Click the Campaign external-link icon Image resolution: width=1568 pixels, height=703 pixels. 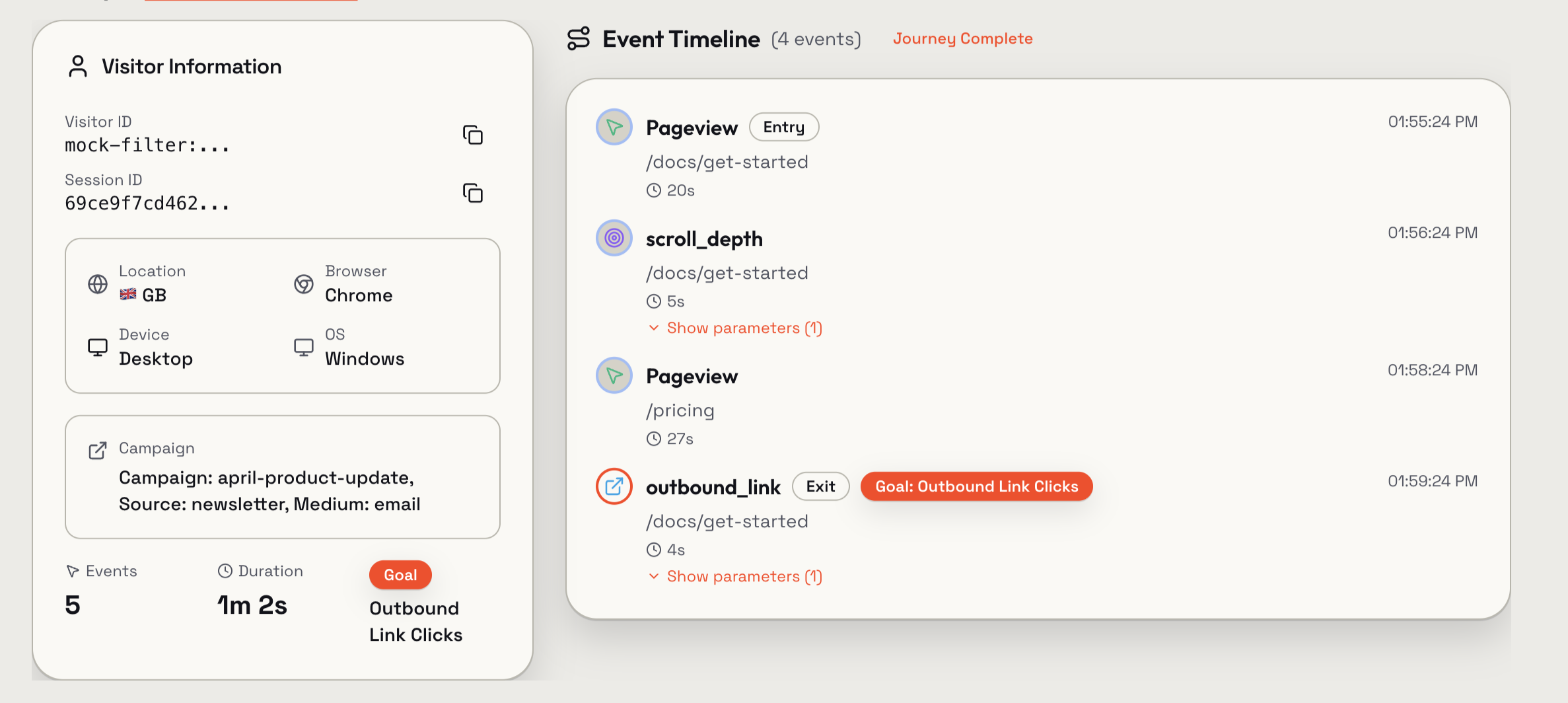[x=98, y=450]
